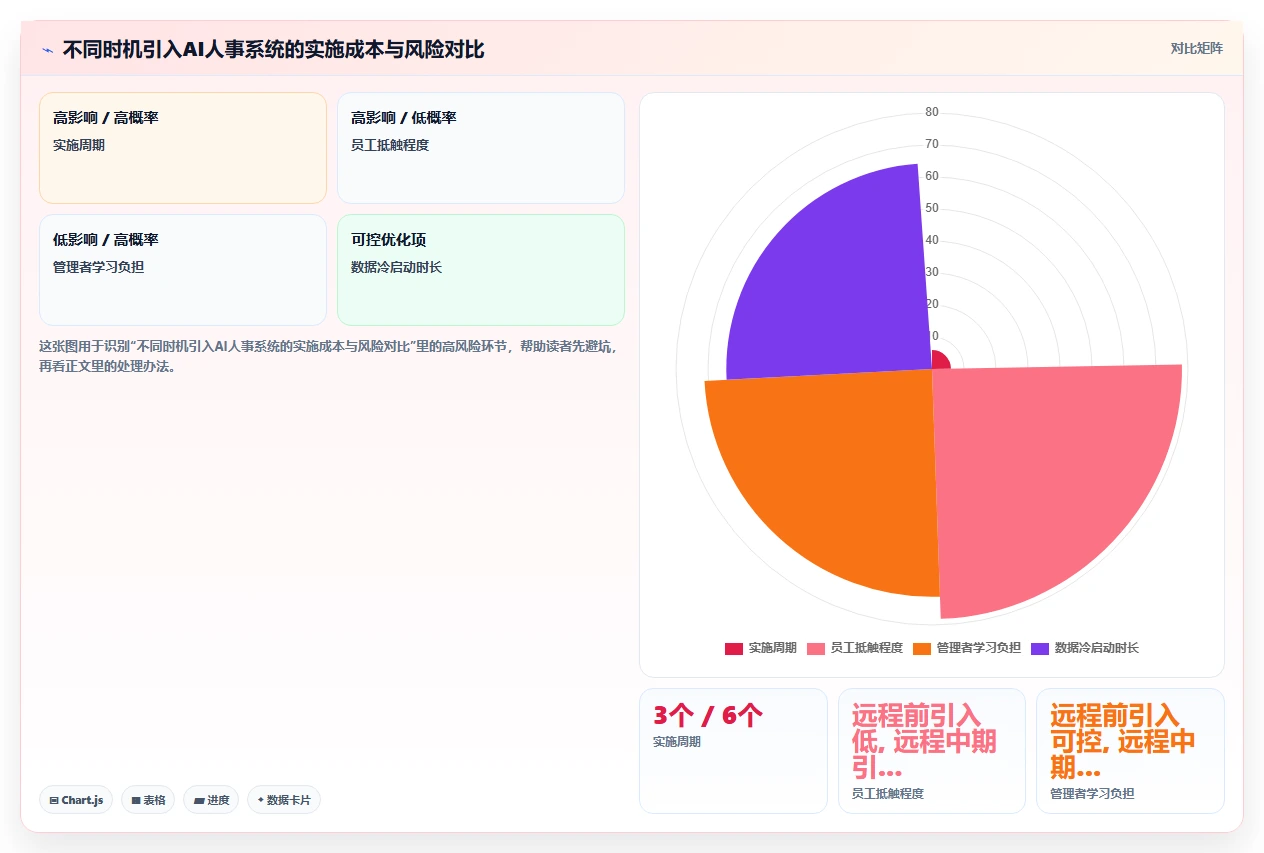
Task: Open the 员工抵触程度 data card at the bottom
Action: [x=932, y=750]
